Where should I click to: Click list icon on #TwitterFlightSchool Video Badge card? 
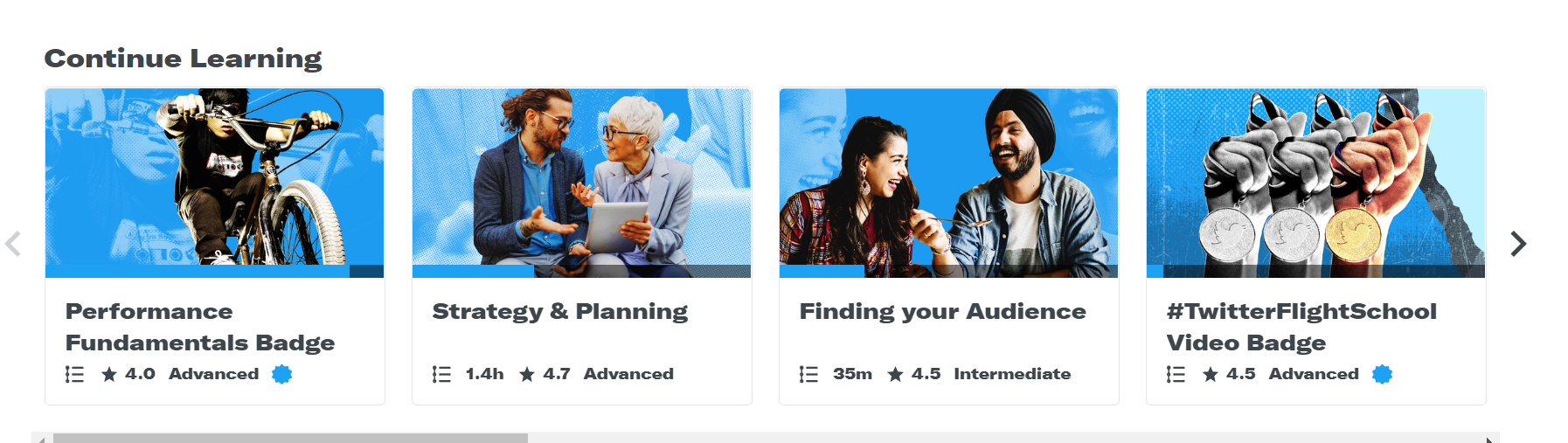(1176, 374)
